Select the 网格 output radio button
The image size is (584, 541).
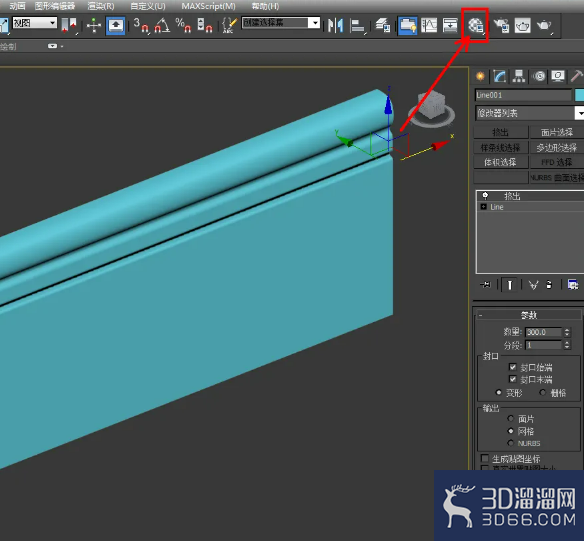(x=511, y=431)
